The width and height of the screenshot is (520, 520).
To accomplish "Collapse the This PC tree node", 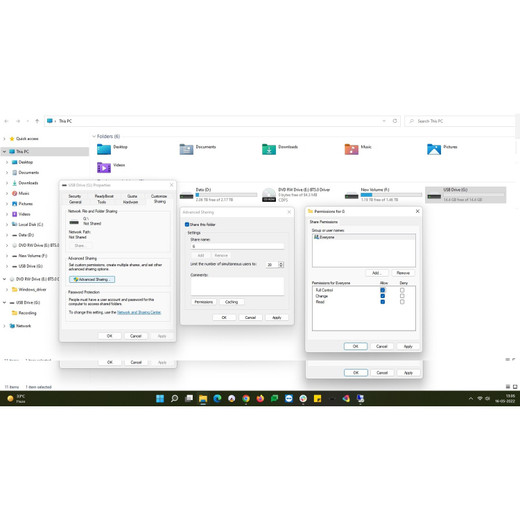I will coord(4,151).
